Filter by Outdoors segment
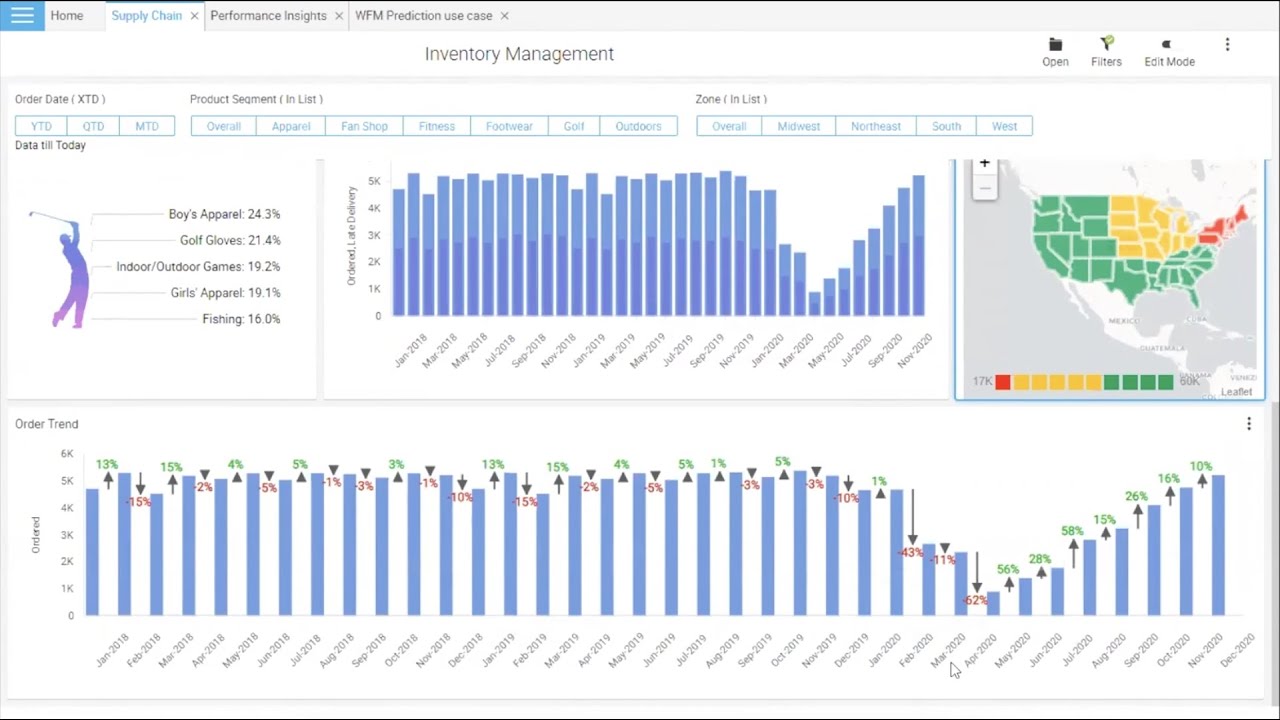This screenshot has width=1280, height=720. point(638,126)
